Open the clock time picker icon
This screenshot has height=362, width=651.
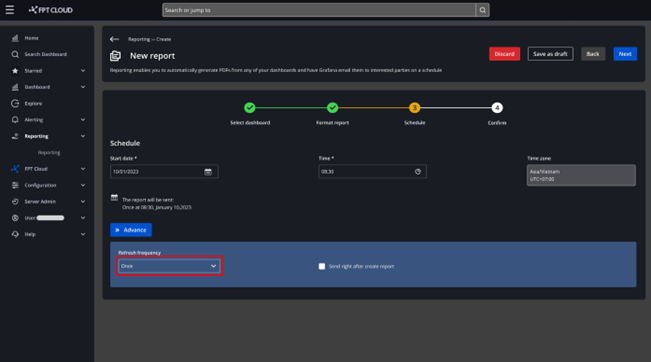(x=418, y=171)
